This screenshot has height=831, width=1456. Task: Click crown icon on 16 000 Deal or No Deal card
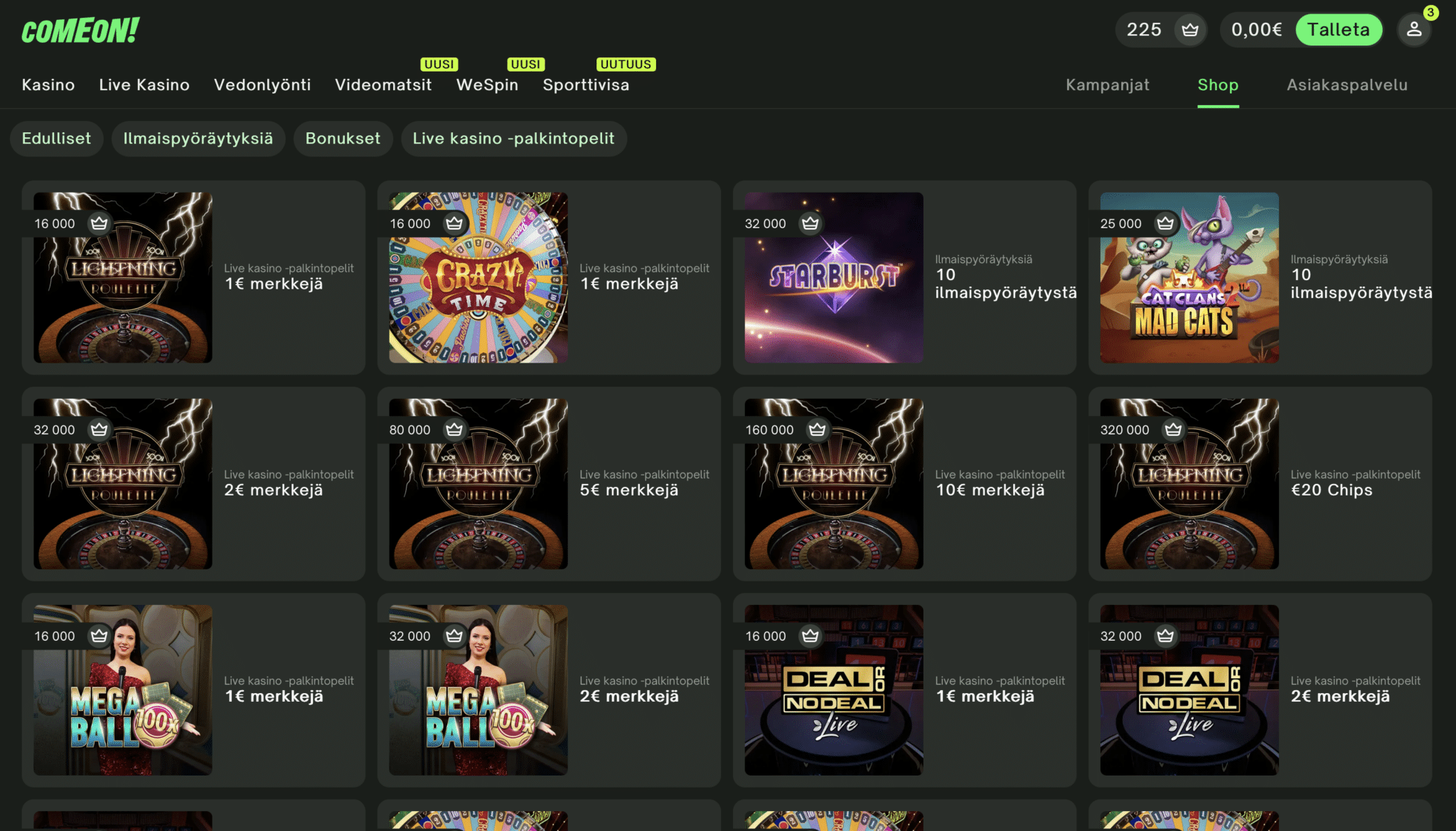[810, 636]
